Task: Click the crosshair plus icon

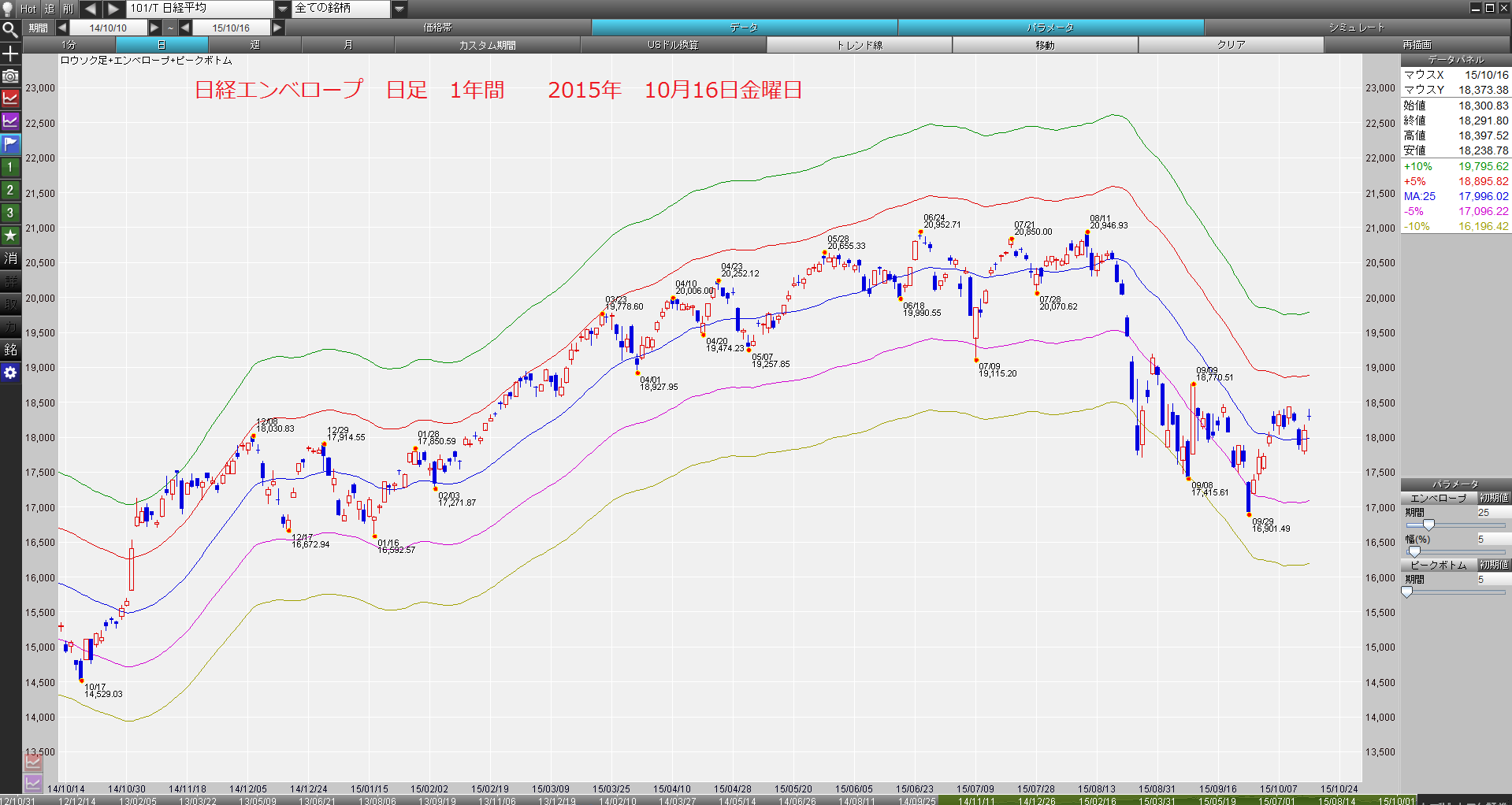Action: coord(10,54)
